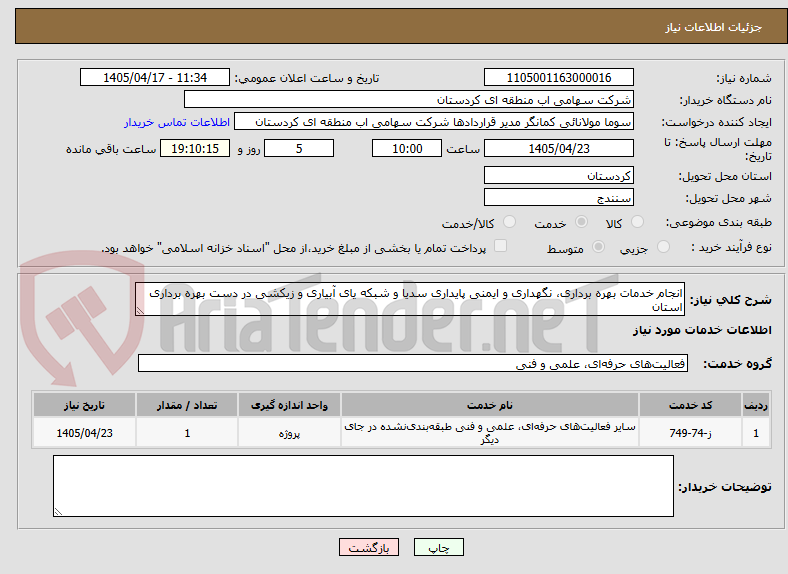Click the استان محل تحویل field کردستان
This screenshot has height=574, width=788.
click(x=558, y=175)
